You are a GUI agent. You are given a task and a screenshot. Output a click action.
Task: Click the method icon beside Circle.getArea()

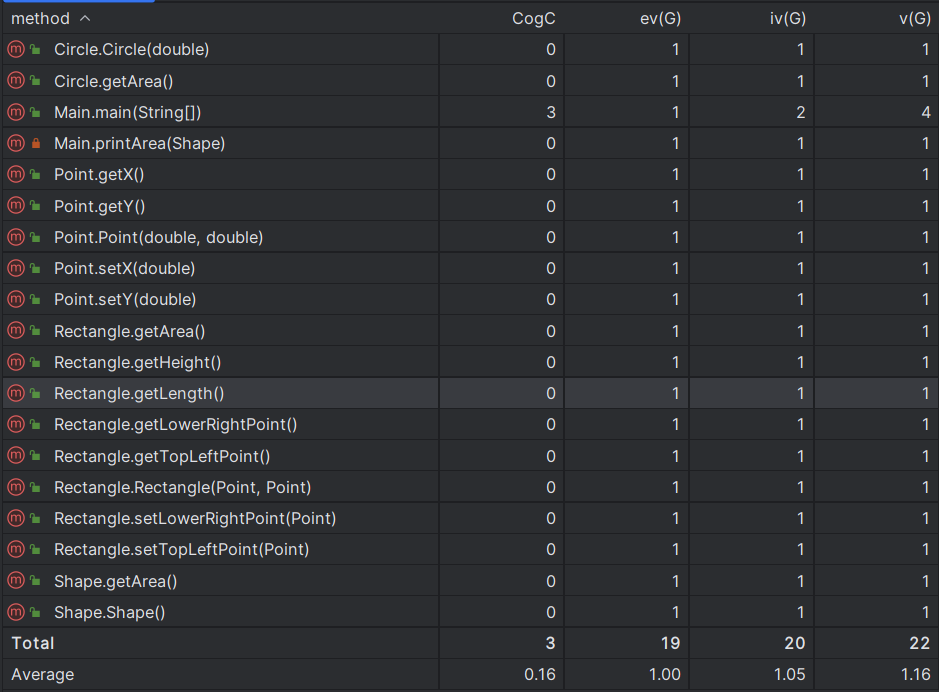click(15, 81)
